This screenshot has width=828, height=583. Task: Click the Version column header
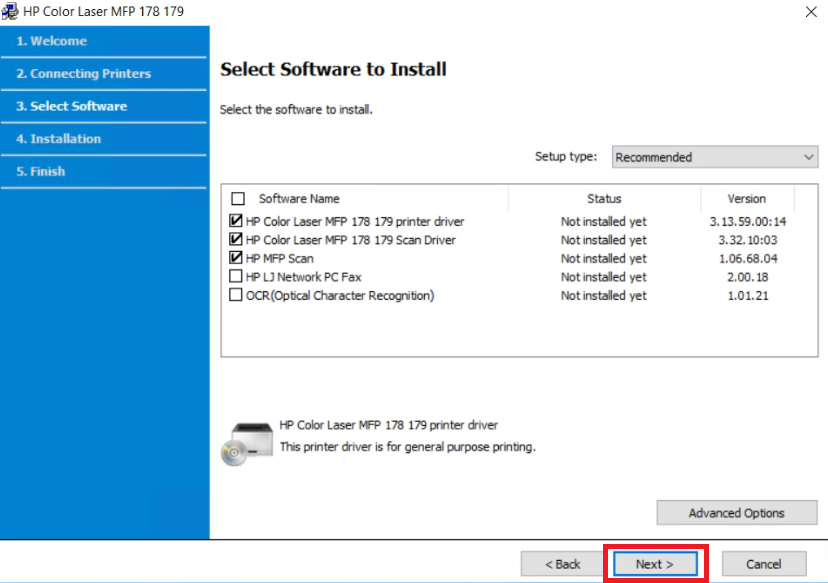(747, 199)
